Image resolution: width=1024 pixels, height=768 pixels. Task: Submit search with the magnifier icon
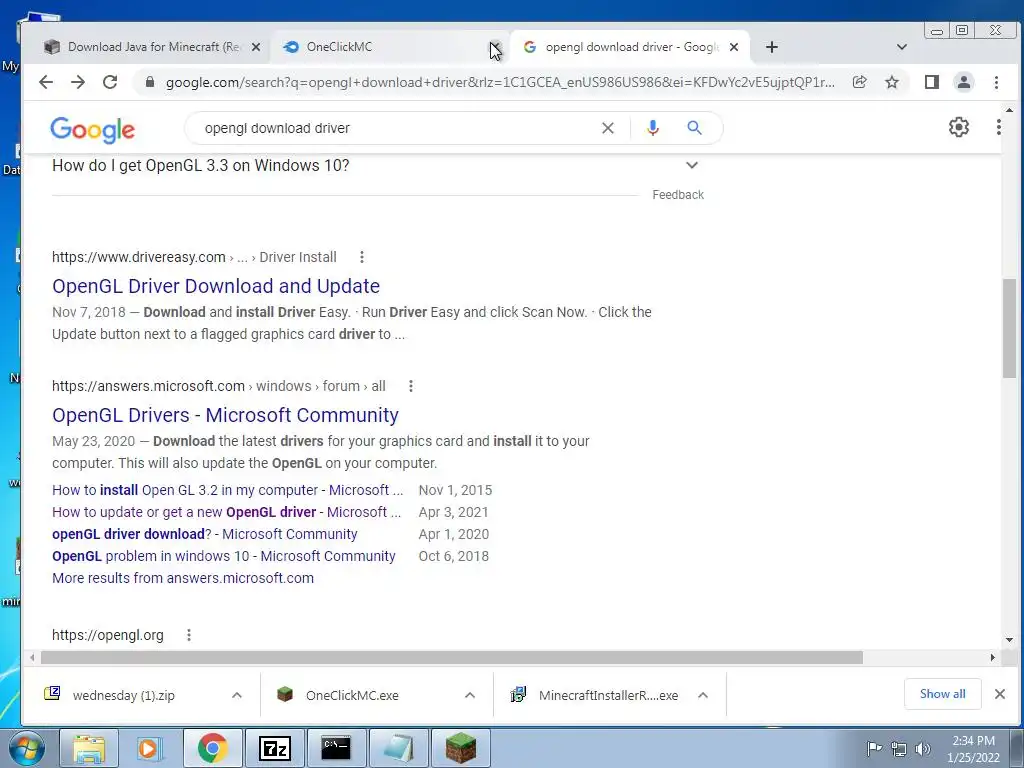coord(694,128)
